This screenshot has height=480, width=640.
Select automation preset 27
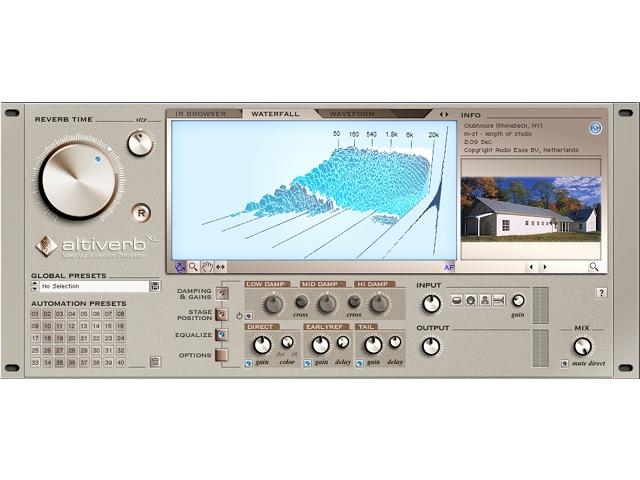point(60,350)
